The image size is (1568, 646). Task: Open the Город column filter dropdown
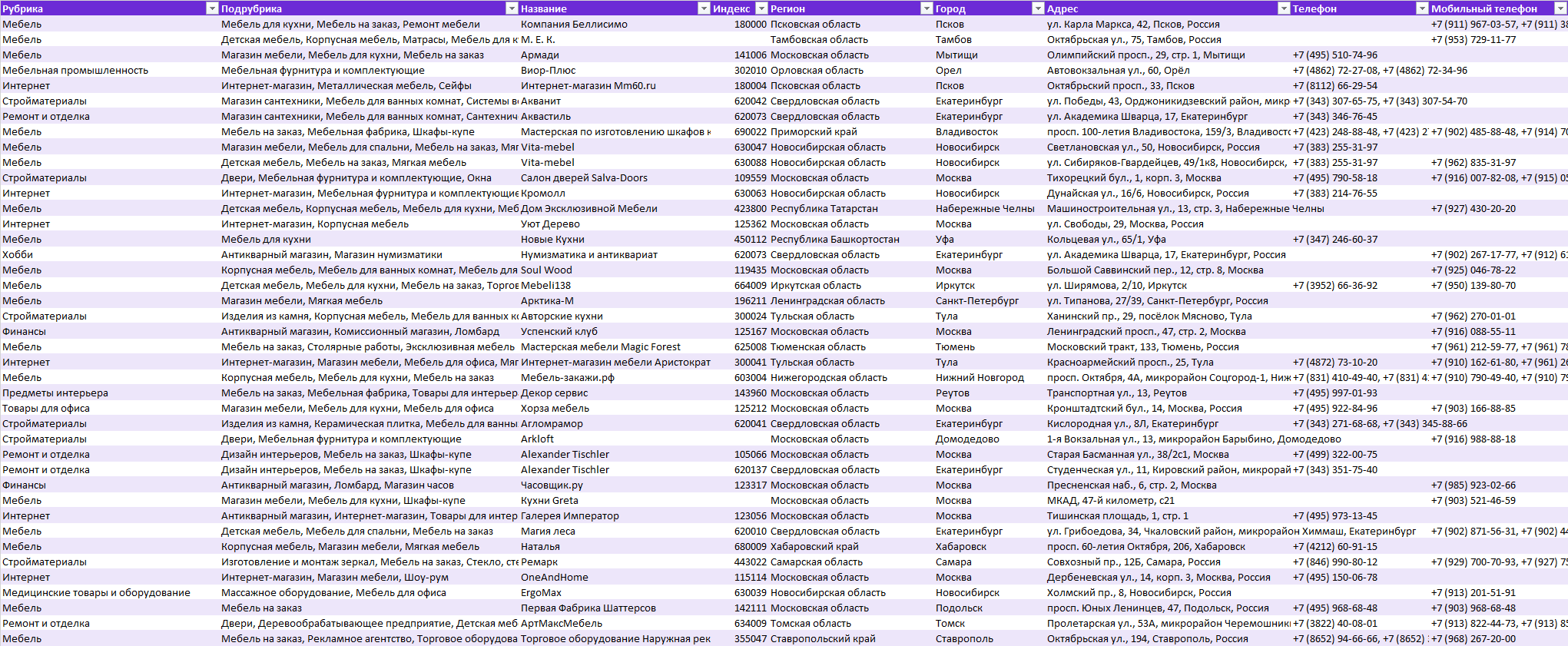[1038, 8]
